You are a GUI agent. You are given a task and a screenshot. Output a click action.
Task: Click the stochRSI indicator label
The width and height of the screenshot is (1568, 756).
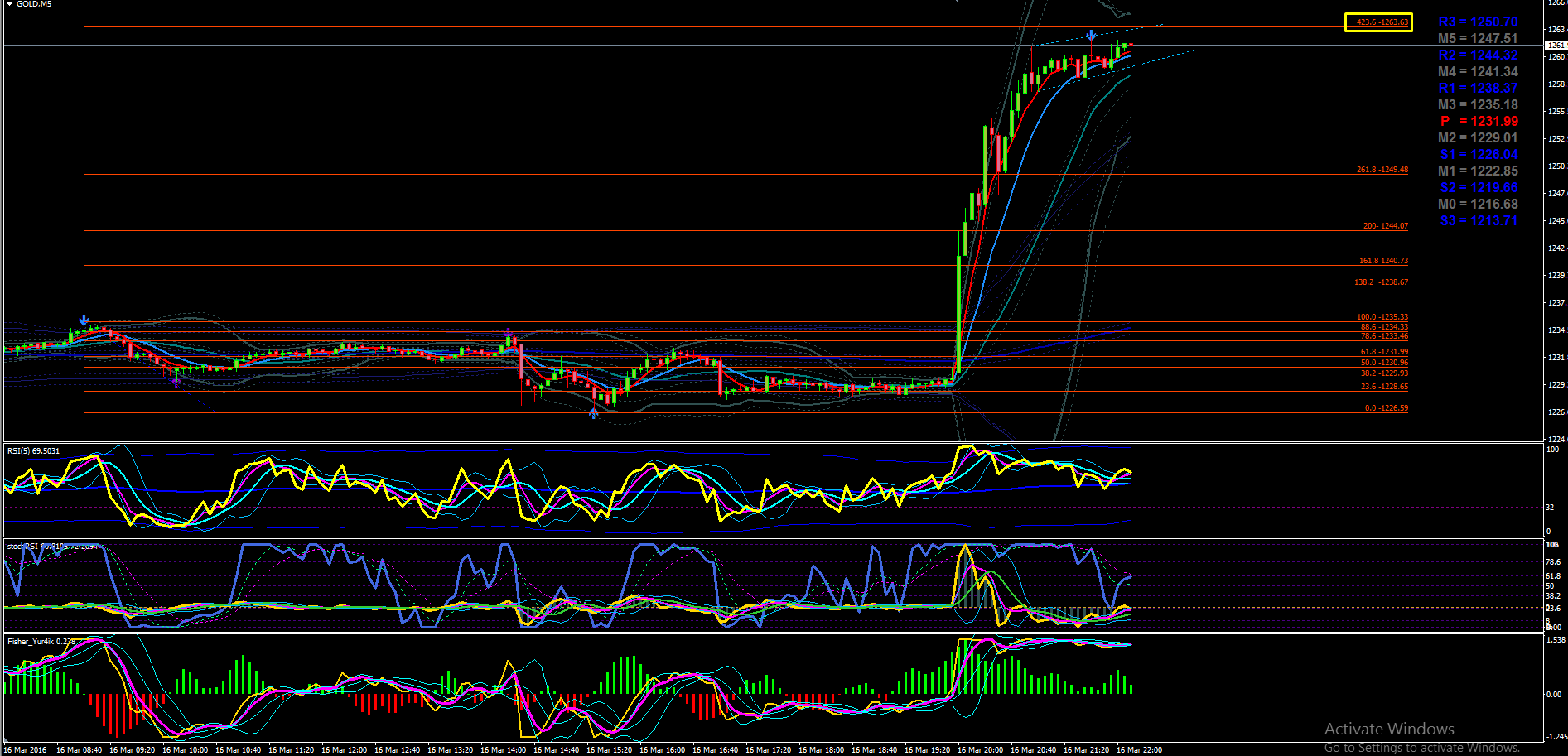pyautogui.click(x=52, y=547)
